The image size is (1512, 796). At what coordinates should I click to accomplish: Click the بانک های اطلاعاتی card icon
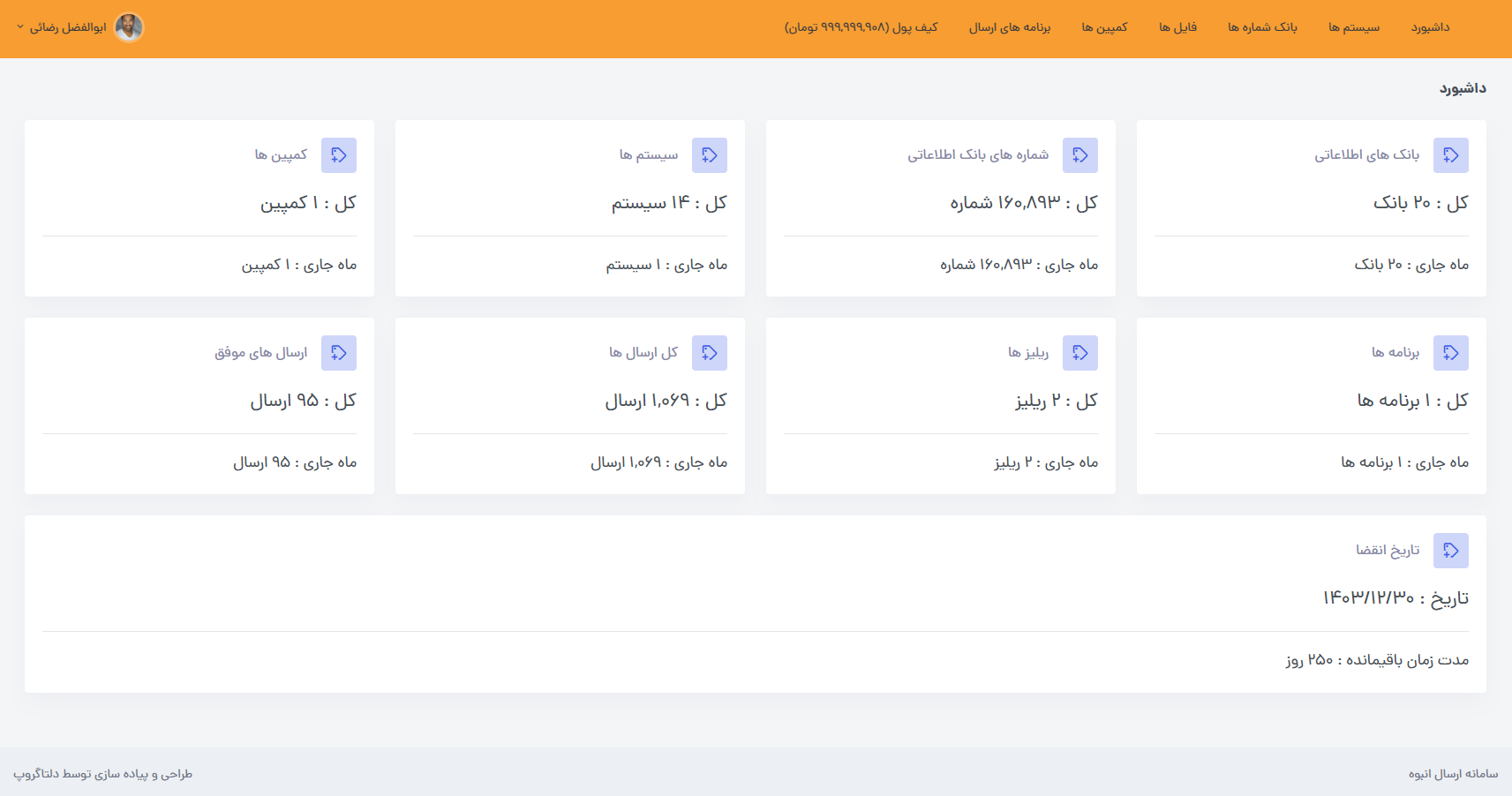tap(1452, 154)
